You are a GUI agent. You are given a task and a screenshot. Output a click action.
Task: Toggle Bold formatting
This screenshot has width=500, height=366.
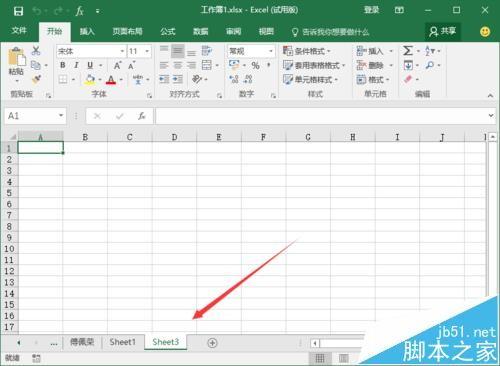pos(63,65)
